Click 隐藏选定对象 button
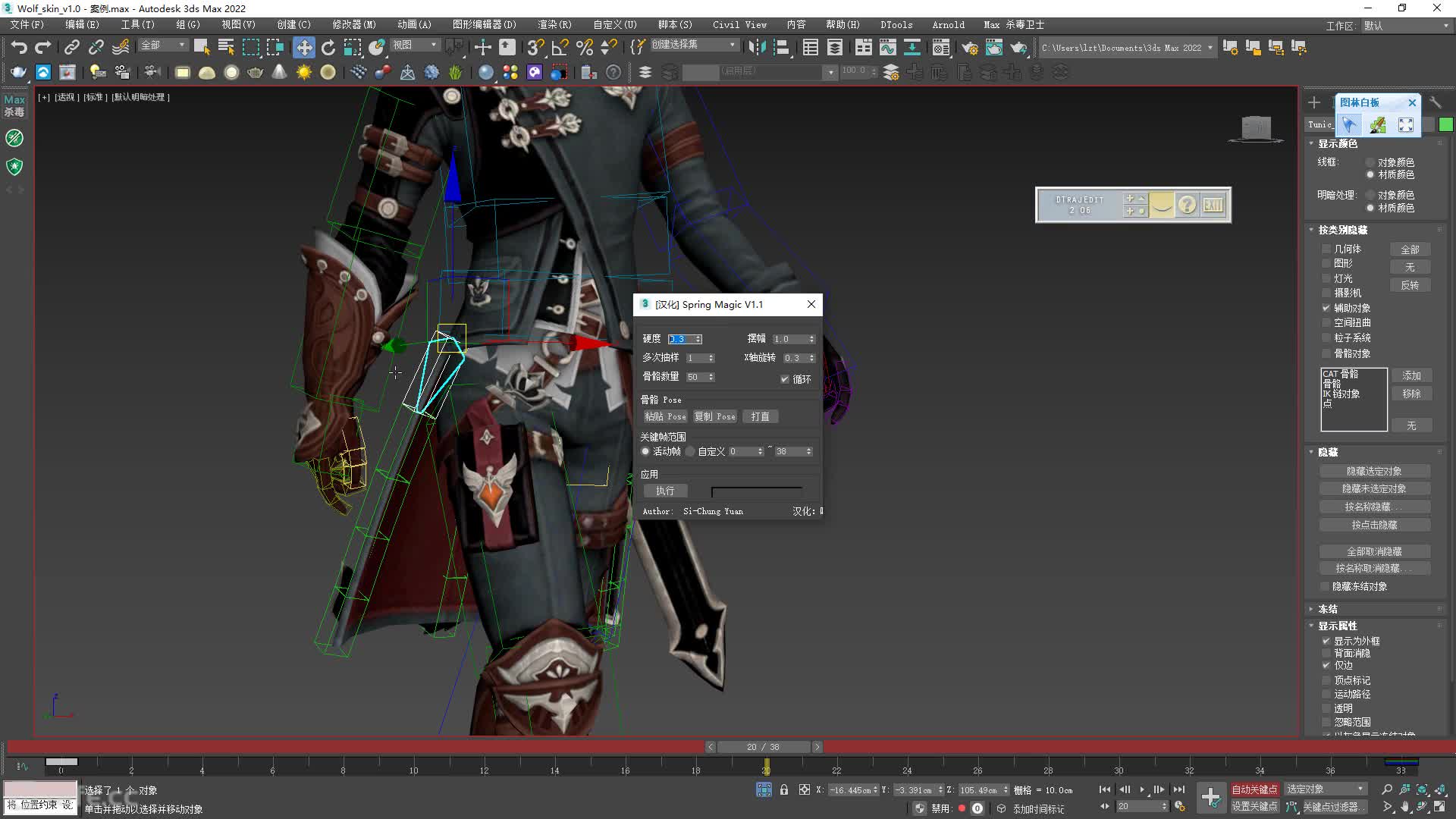Screen dimensions: 1456x819 coord(1374,471)
